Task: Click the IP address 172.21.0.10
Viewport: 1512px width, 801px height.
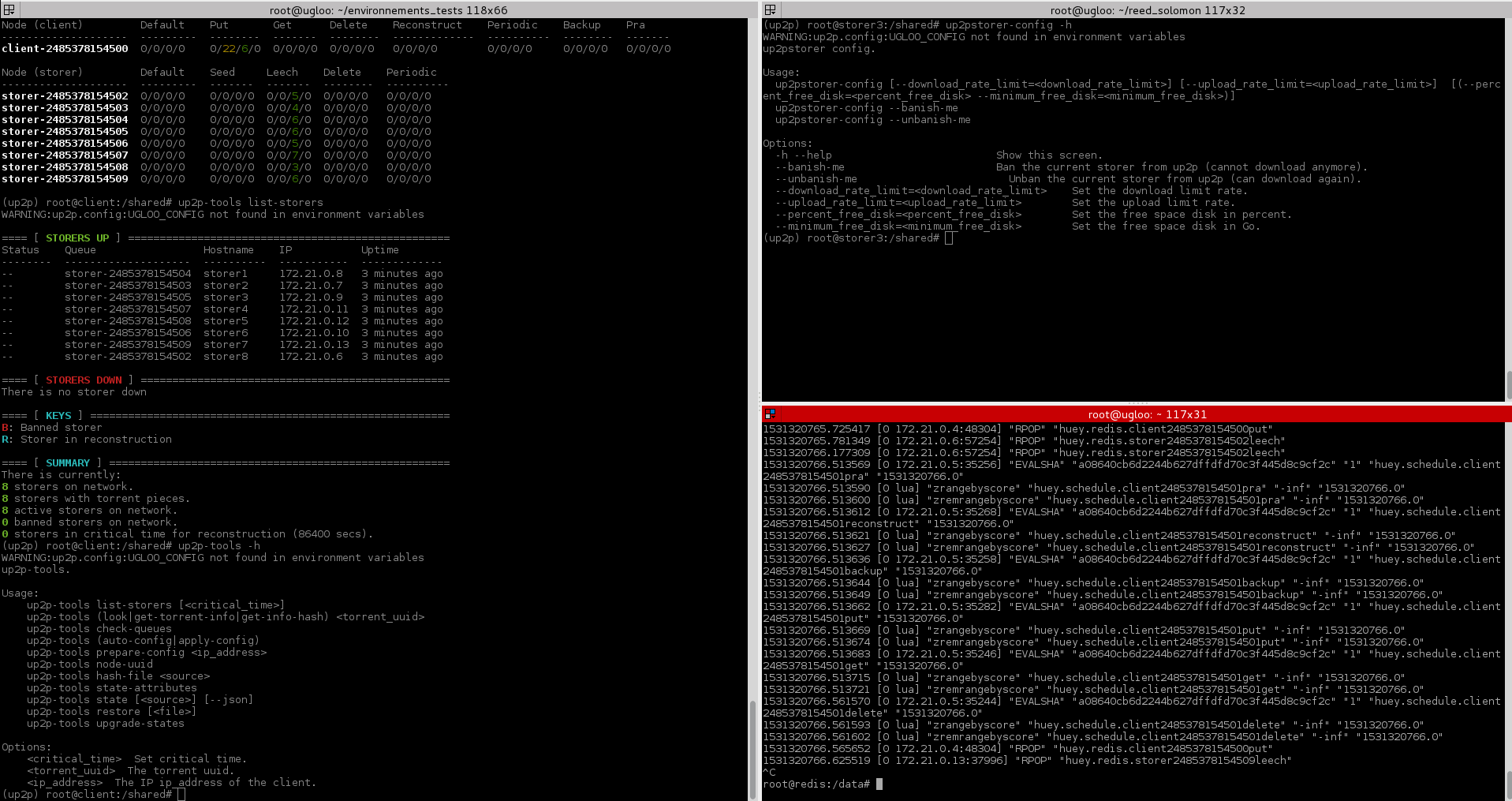Action: pos(314,333)
